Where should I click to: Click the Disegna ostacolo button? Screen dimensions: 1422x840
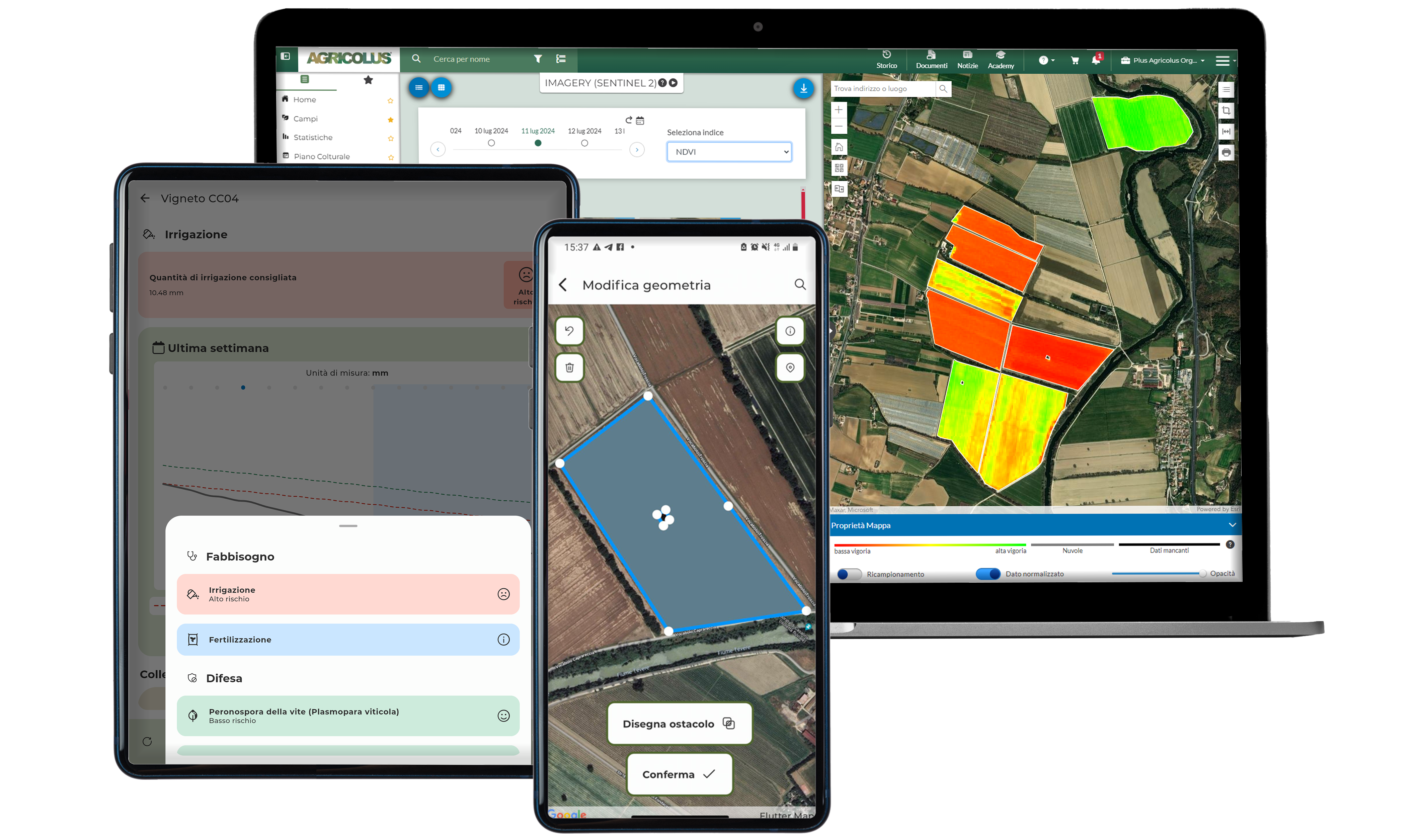[679, 724]
